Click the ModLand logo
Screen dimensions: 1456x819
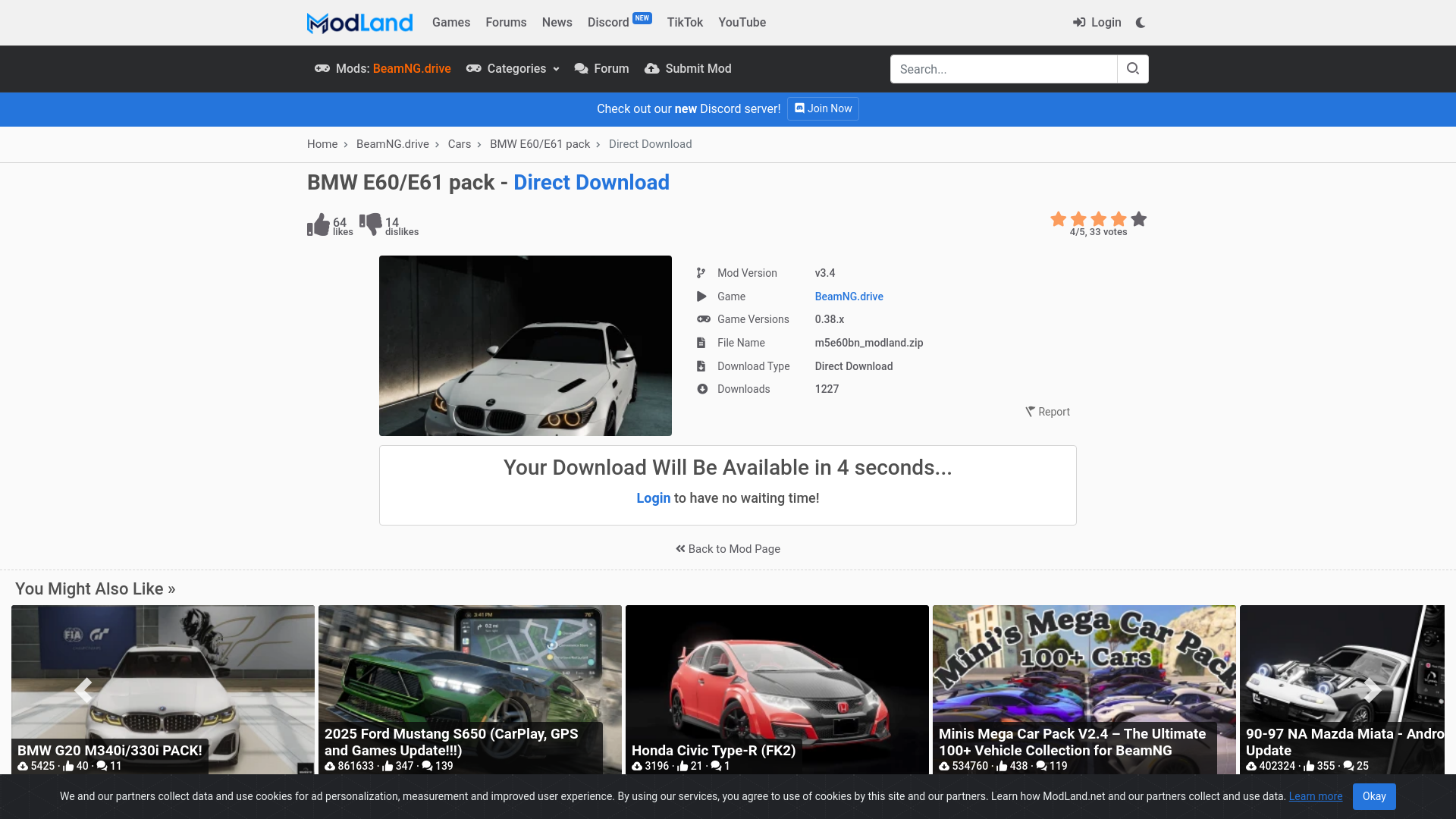359,23
